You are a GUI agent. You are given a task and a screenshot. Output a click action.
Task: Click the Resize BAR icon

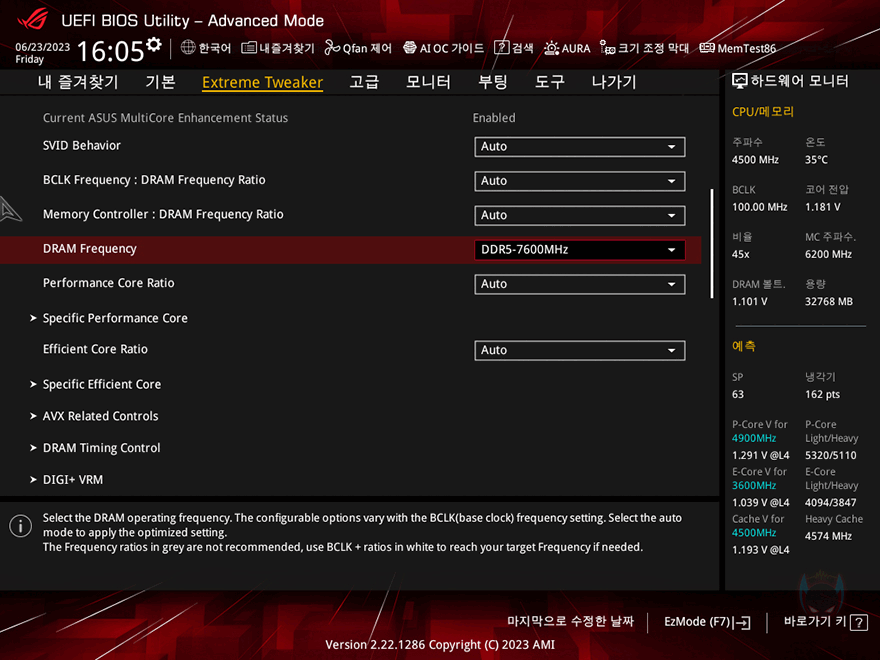pyautogui.click(x=607, y=48)
